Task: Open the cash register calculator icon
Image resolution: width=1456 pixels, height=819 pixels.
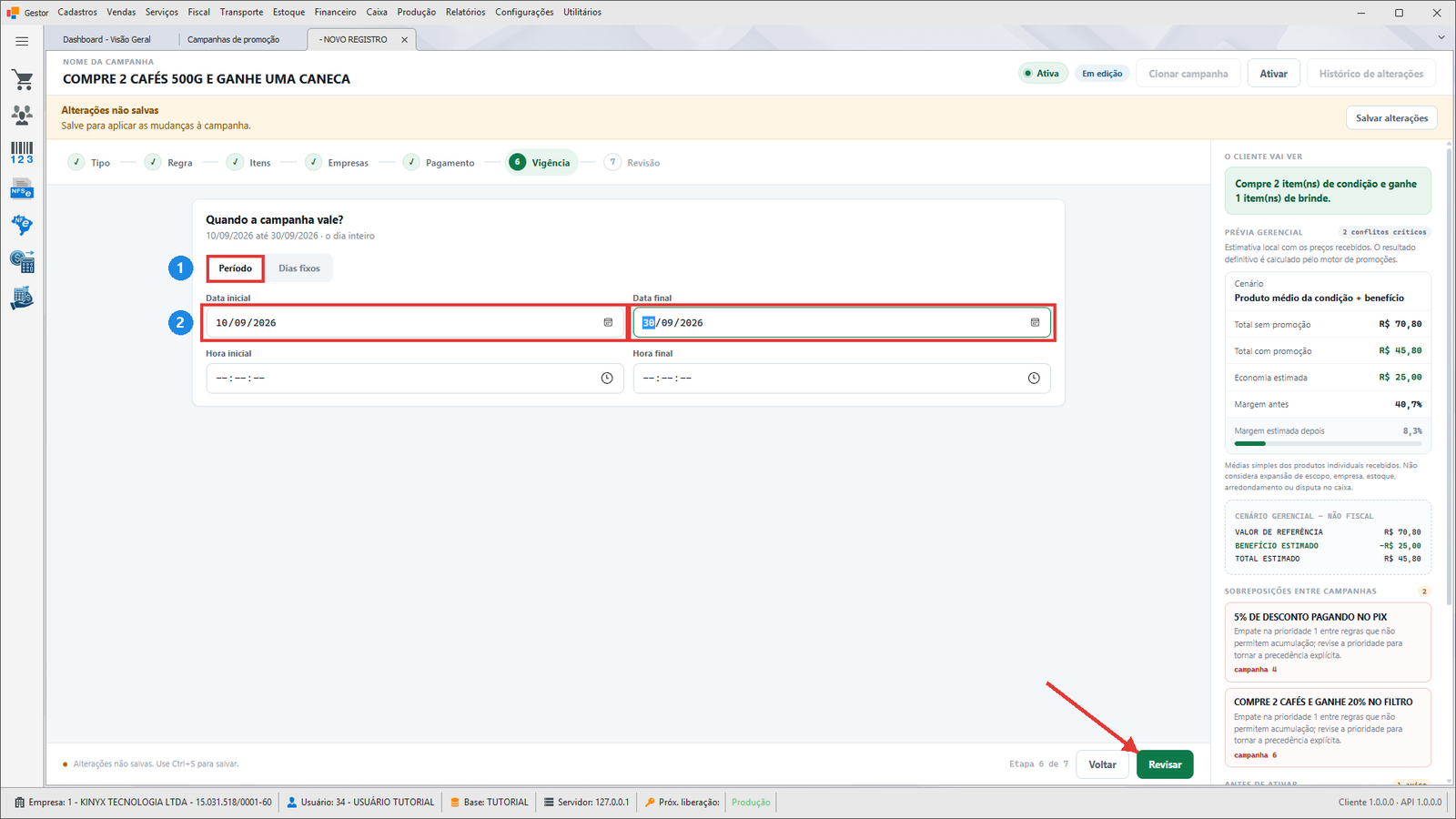Action: pos(22,261)
